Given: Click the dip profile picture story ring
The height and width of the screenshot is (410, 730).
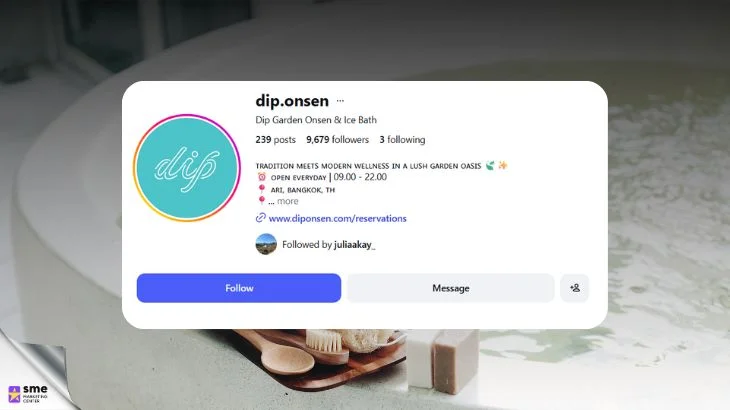Looking at the screenshot, I should tap(187, 168).
